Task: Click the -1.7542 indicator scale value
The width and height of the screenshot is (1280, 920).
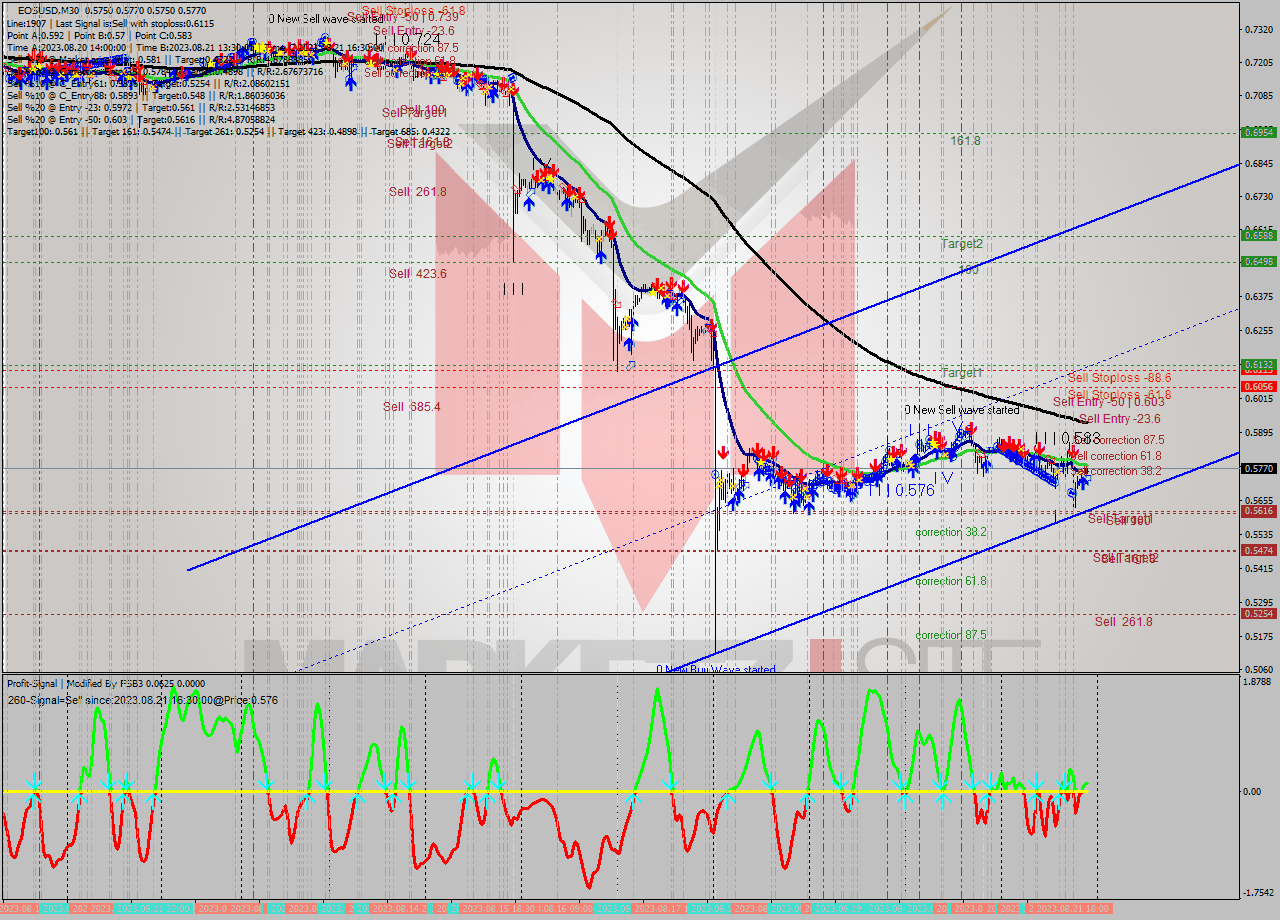Action: click(1257, 893)
